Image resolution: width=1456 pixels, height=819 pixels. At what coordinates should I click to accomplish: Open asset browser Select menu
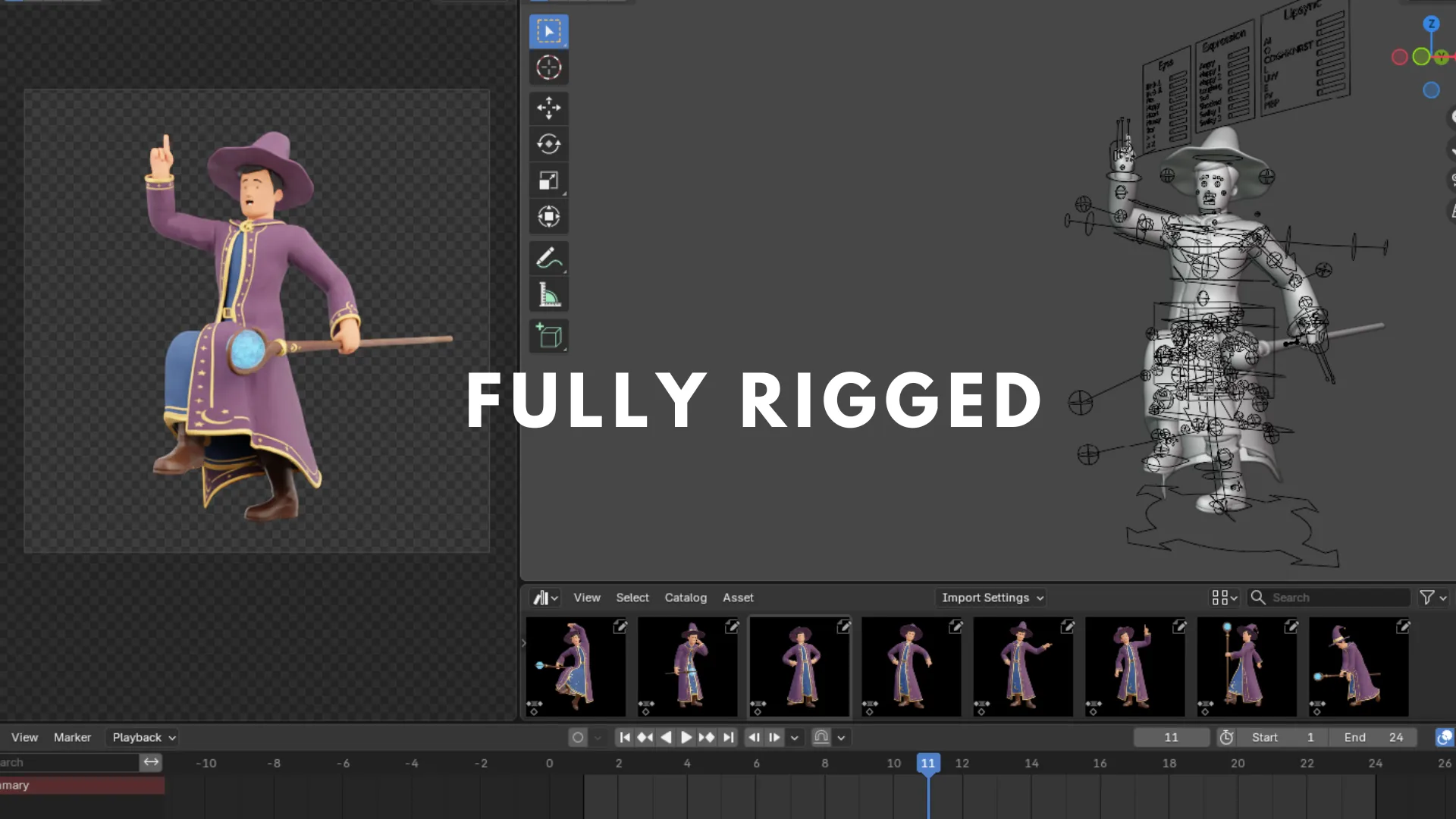pyautogui.click(x=632, y=598)
